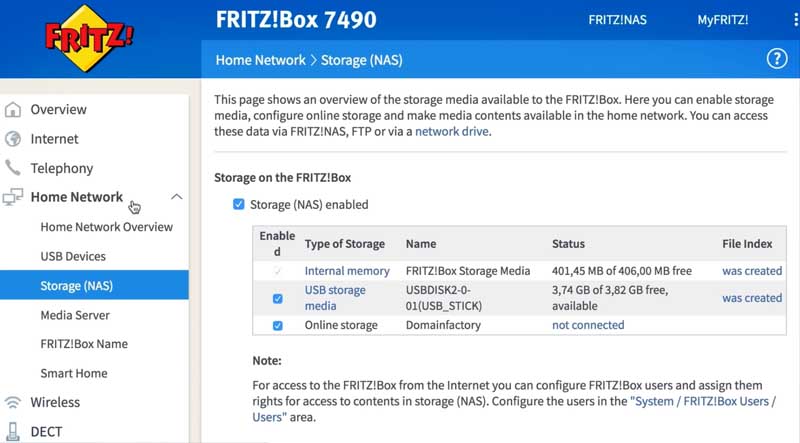Open the Internal memory link

point(347,271)
